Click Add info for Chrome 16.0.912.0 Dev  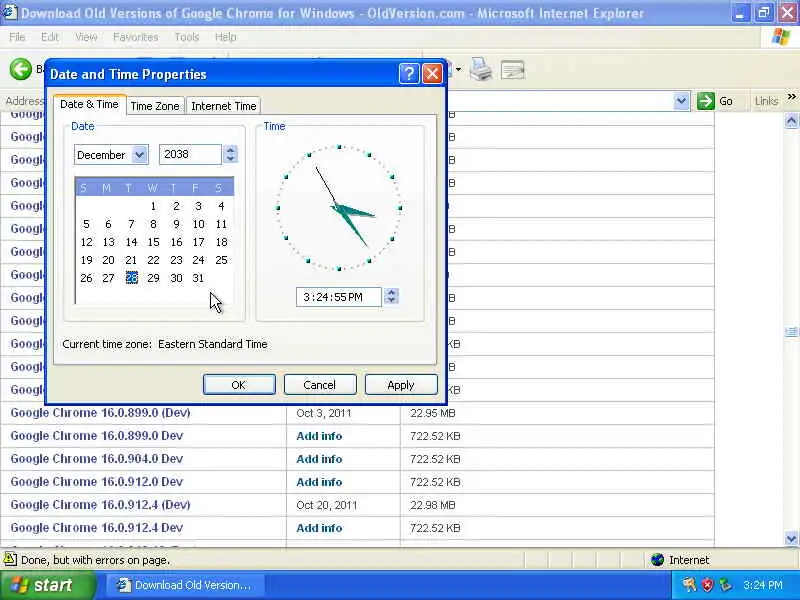pyautogui.click(x=319, y=482)
